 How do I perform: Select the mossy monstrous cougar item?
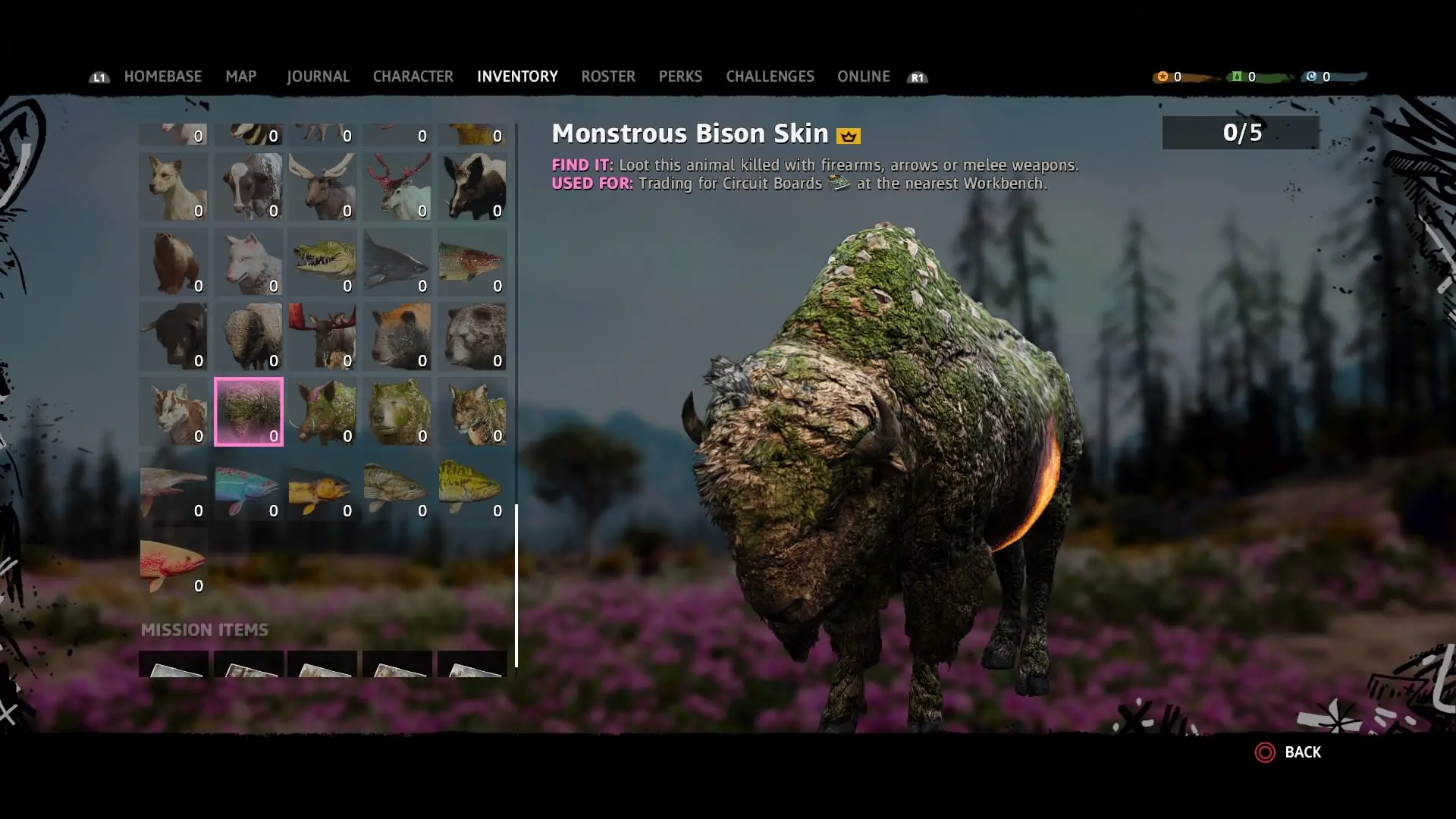pyautogui.click(x=472, y=412)
